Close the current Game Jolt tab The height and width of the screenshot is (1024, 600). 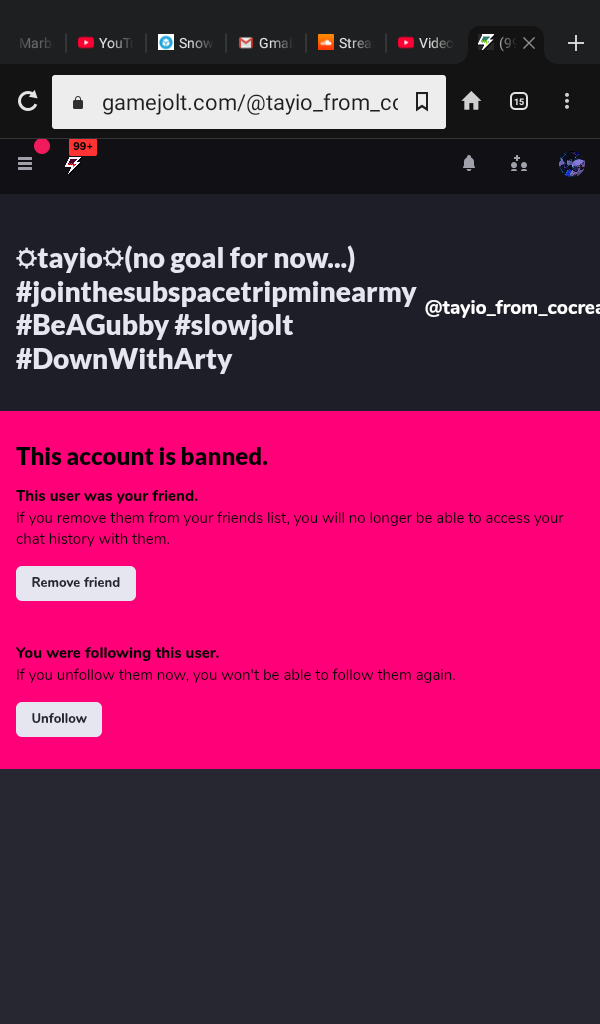(x=529, y=43)
